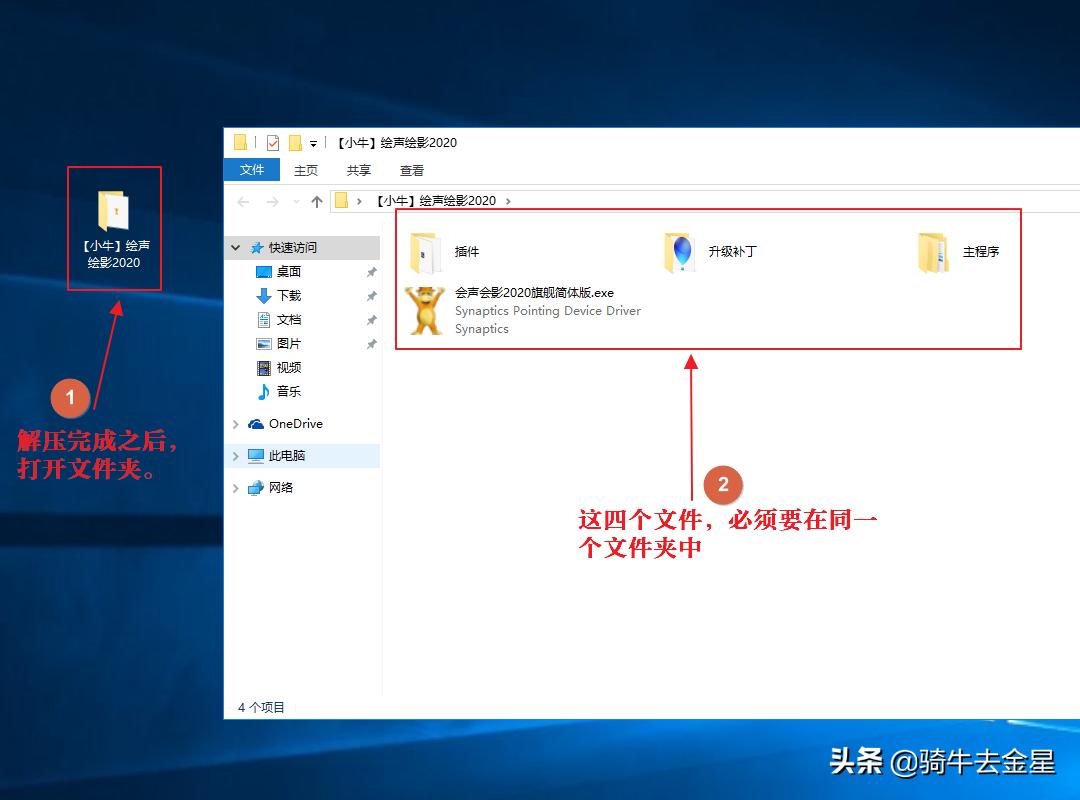1080x800 pixels.
Task: Expand the 网络 tree node
Action: pyautogui.click(x=238, y=487)
